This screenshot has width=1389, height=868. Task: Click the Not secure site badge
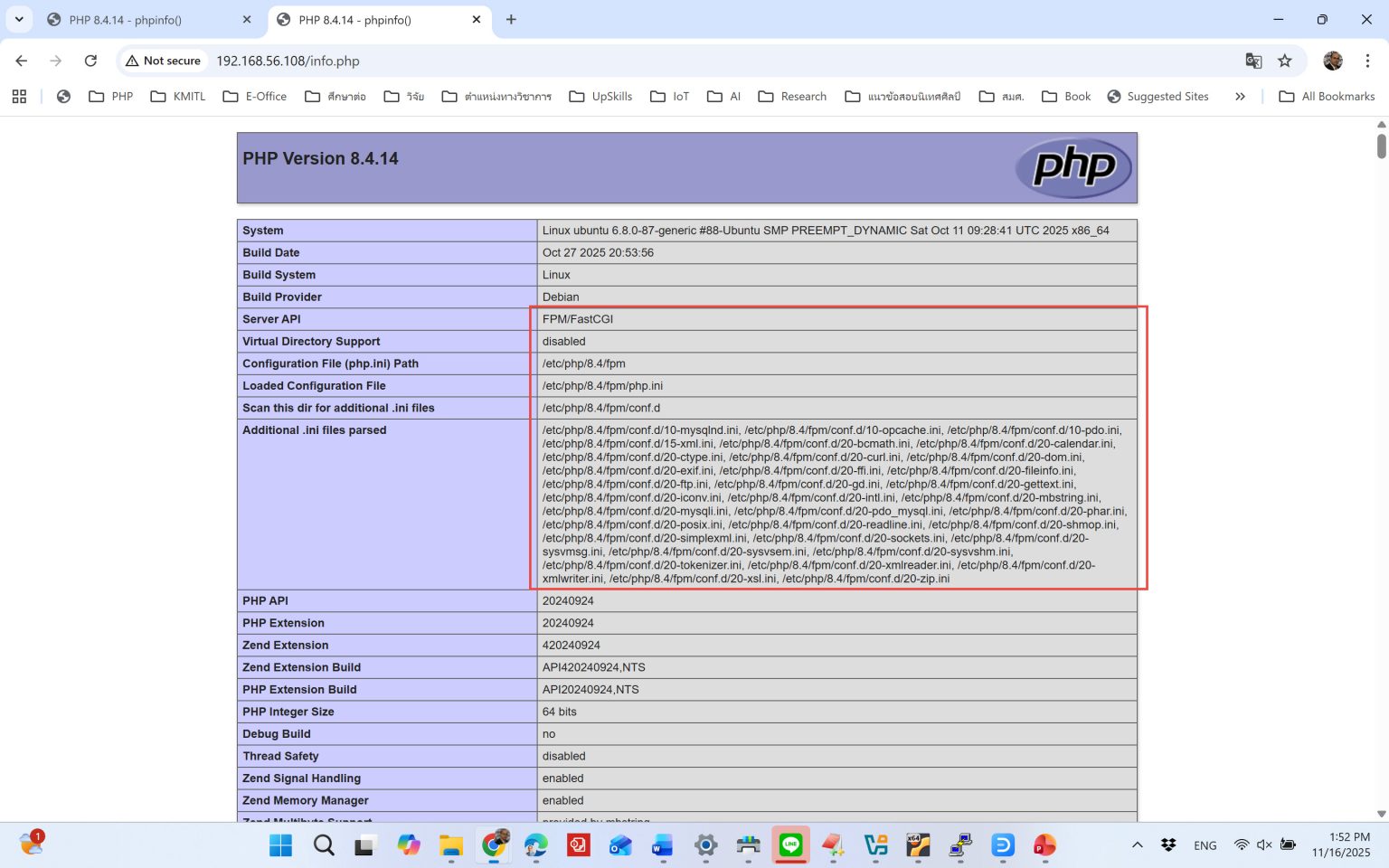pos(163,61)
